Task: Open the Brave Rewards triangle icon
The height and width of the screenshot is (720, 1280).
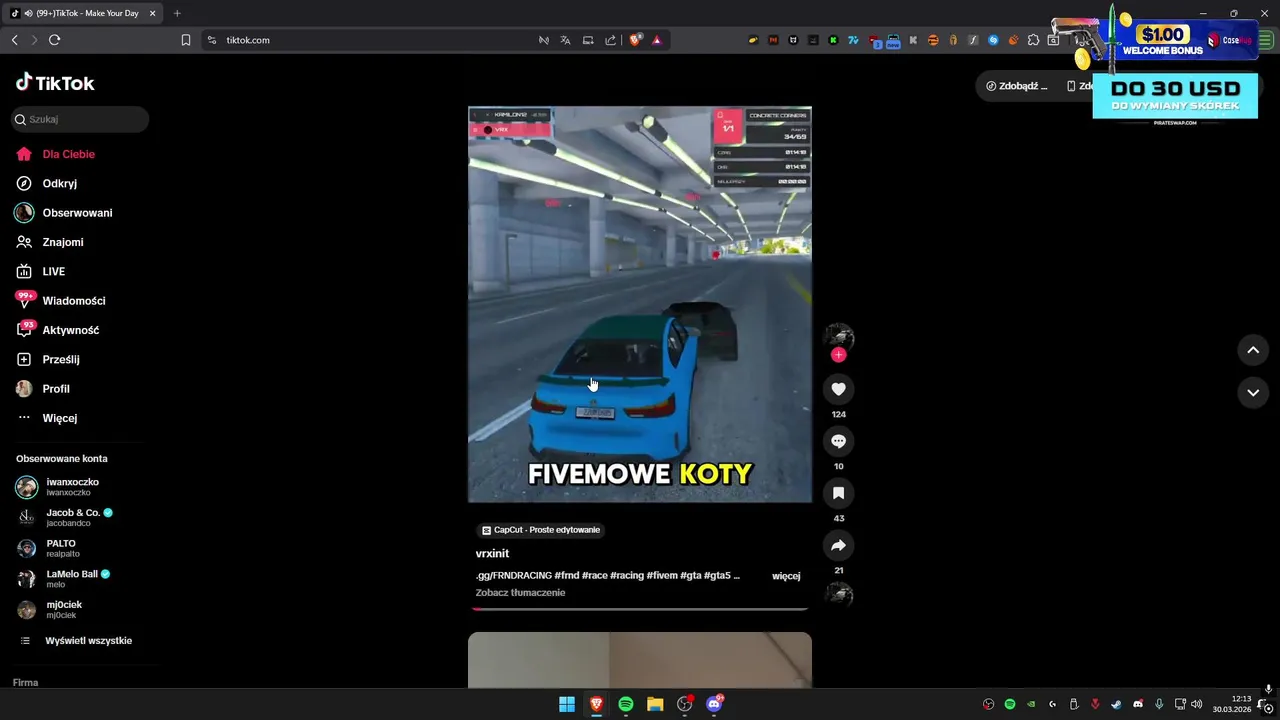Action: coord(657,40)
